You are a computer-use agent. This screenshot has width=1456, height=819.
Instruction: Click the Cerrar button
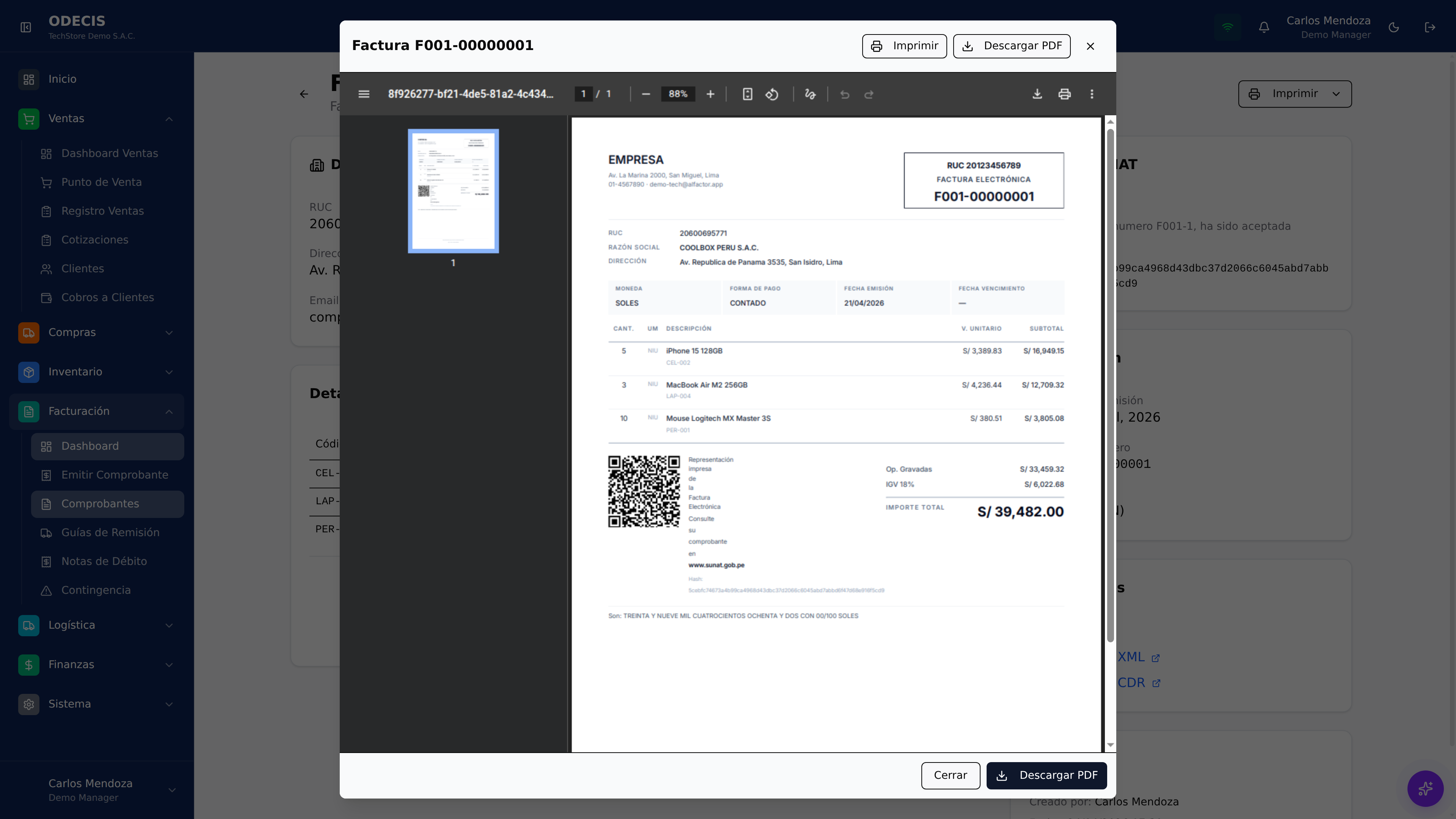(950, 775)
